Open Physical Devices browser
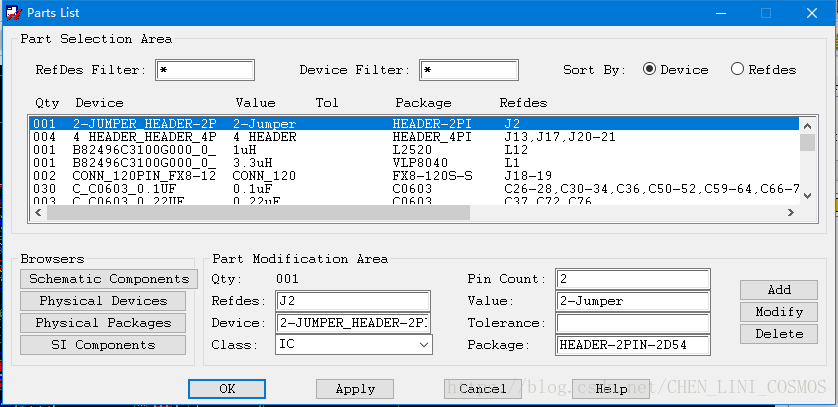The width and height of the screenshot is (838, 407). tap(103, 301)
